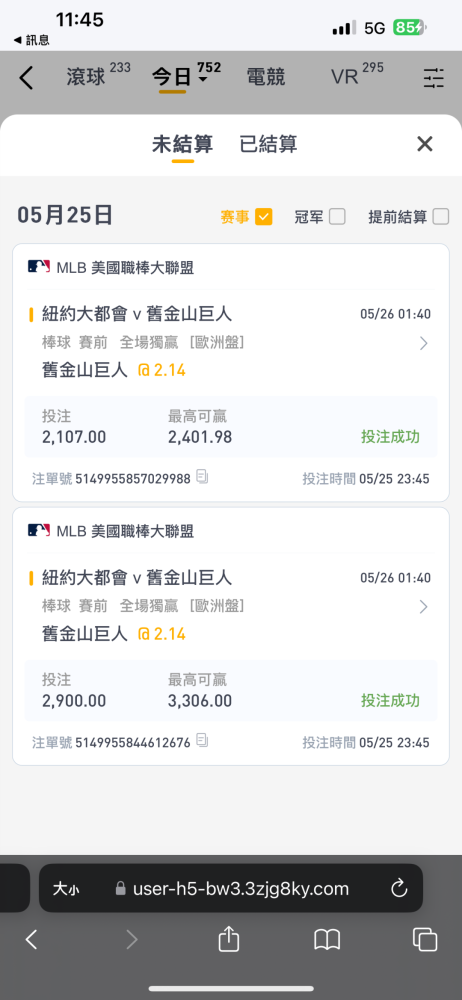Expand first bet details chevron
The width and height of the screenshot is (462, 1000).
coord(424,344)
